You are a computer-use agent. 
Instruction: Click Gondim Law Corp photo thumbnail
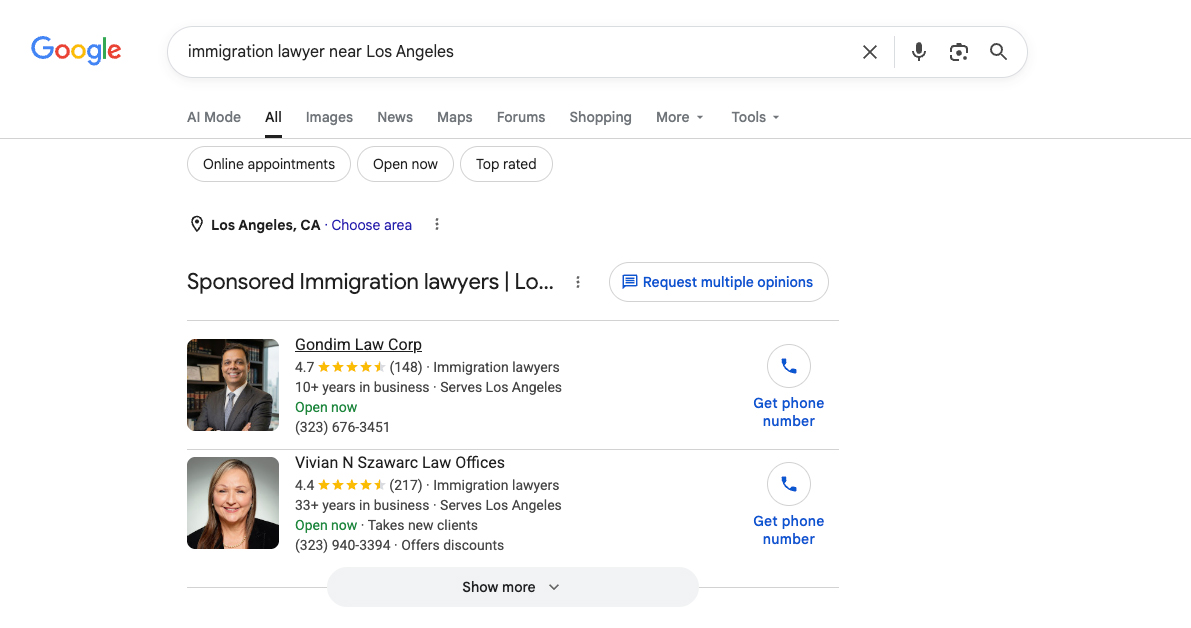click(x=233, y=385)
